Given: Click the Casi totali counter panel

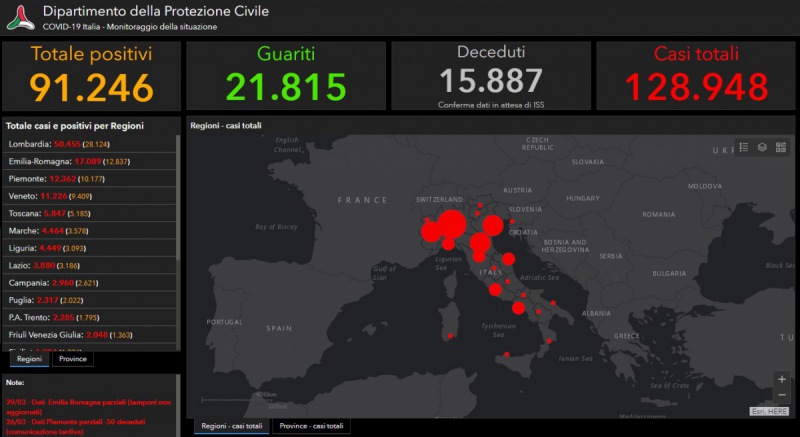Looking at the screenshot, I should [697, 75].
